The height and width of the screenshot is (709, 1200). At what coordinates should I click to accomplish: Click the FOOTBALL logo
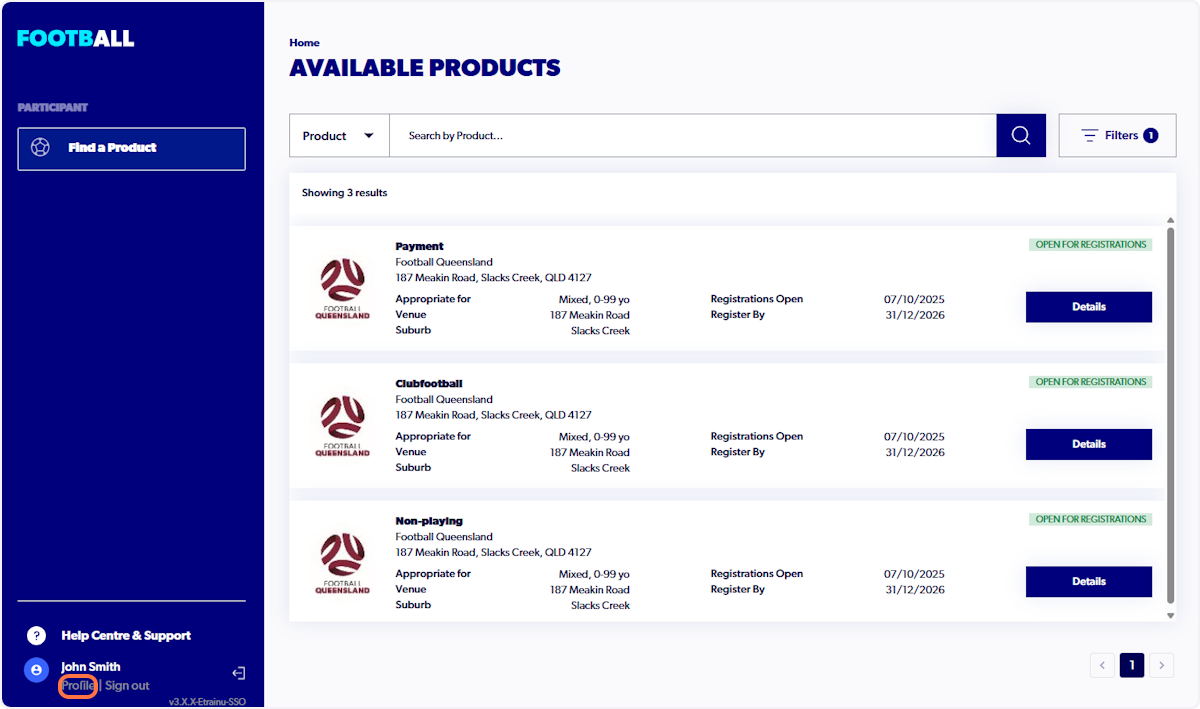pyautogui.click(x=76, y=39)
